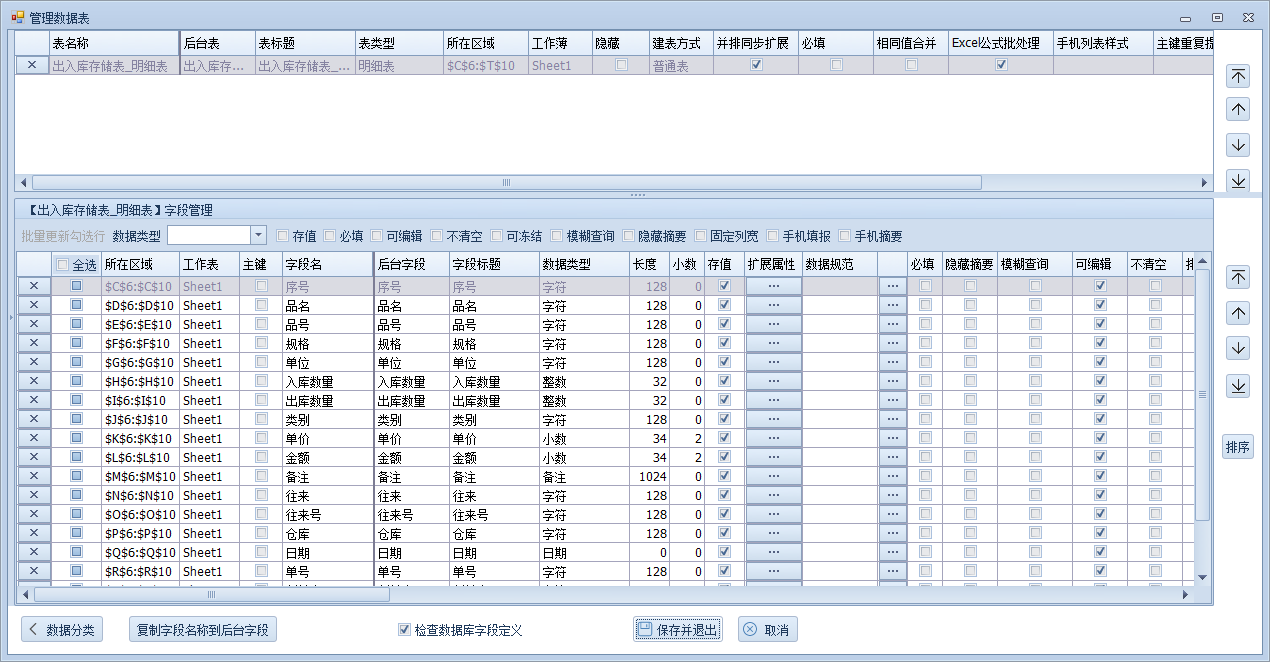The image size is (1270, 662).
Task: Click the field list vertical scrollbar
Action: [1202, 420]
